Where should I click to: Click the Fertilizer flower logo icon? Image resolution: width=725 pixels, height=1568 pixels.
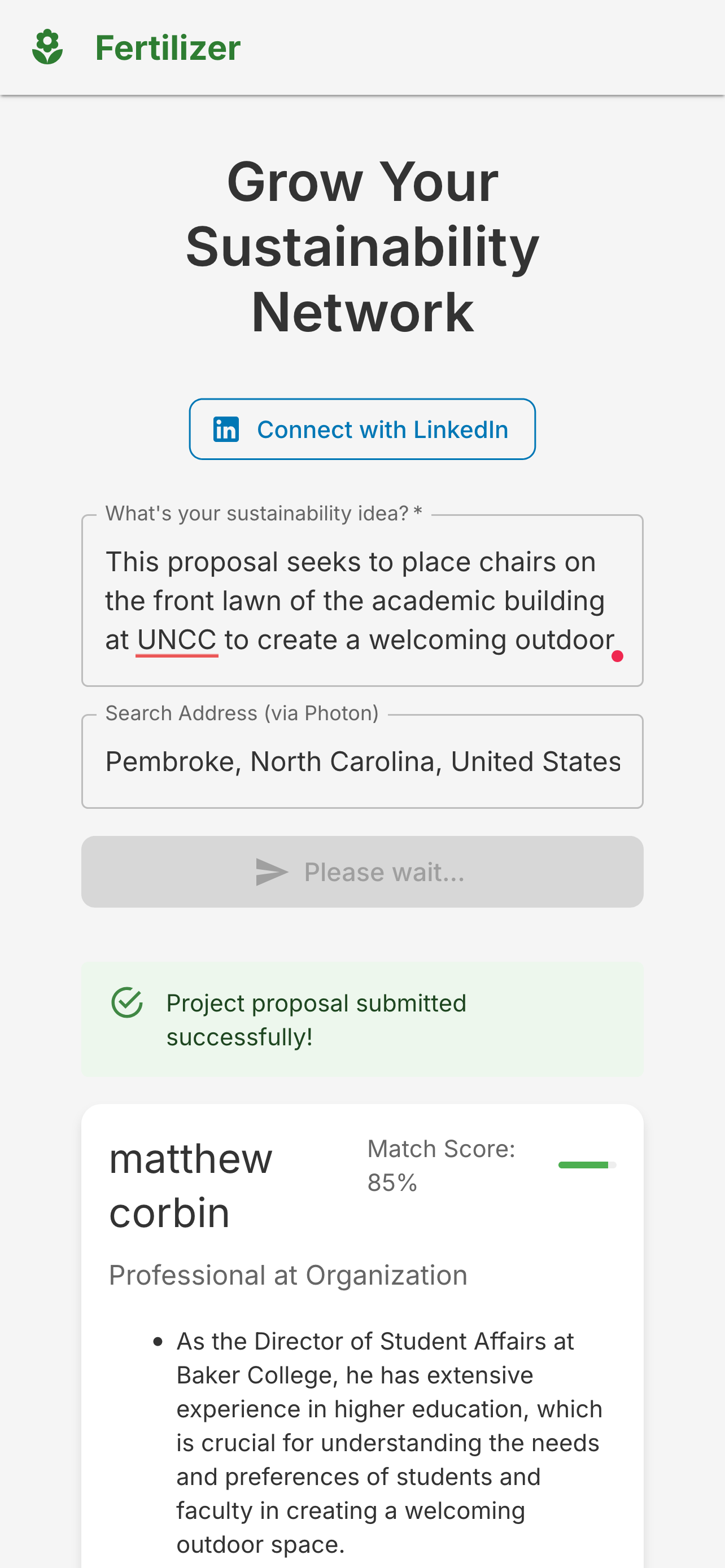pyautogui.click(x=47, y=47)
